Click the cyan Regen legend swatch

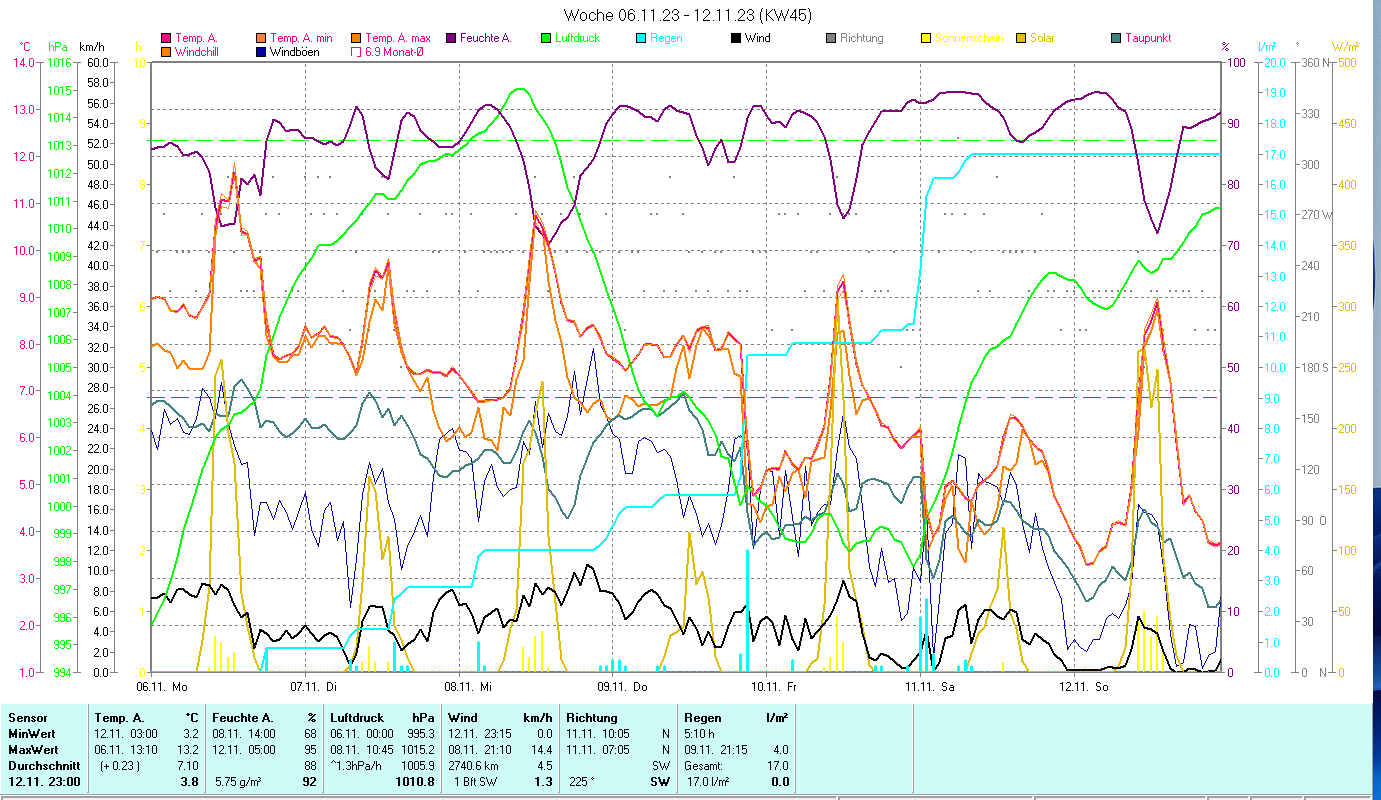click(641, 38)
